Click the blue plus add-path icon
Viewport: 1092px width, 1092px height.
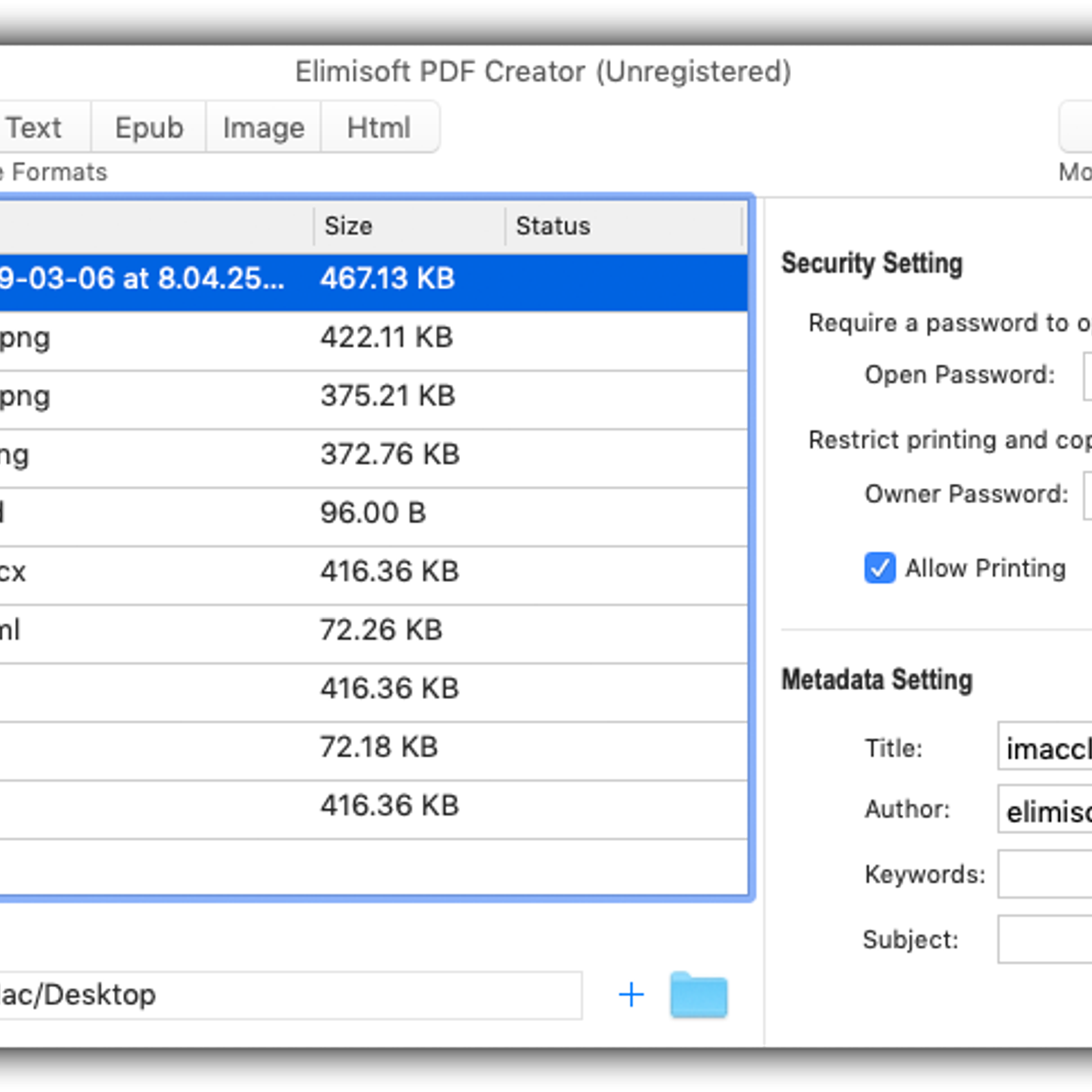631,994
